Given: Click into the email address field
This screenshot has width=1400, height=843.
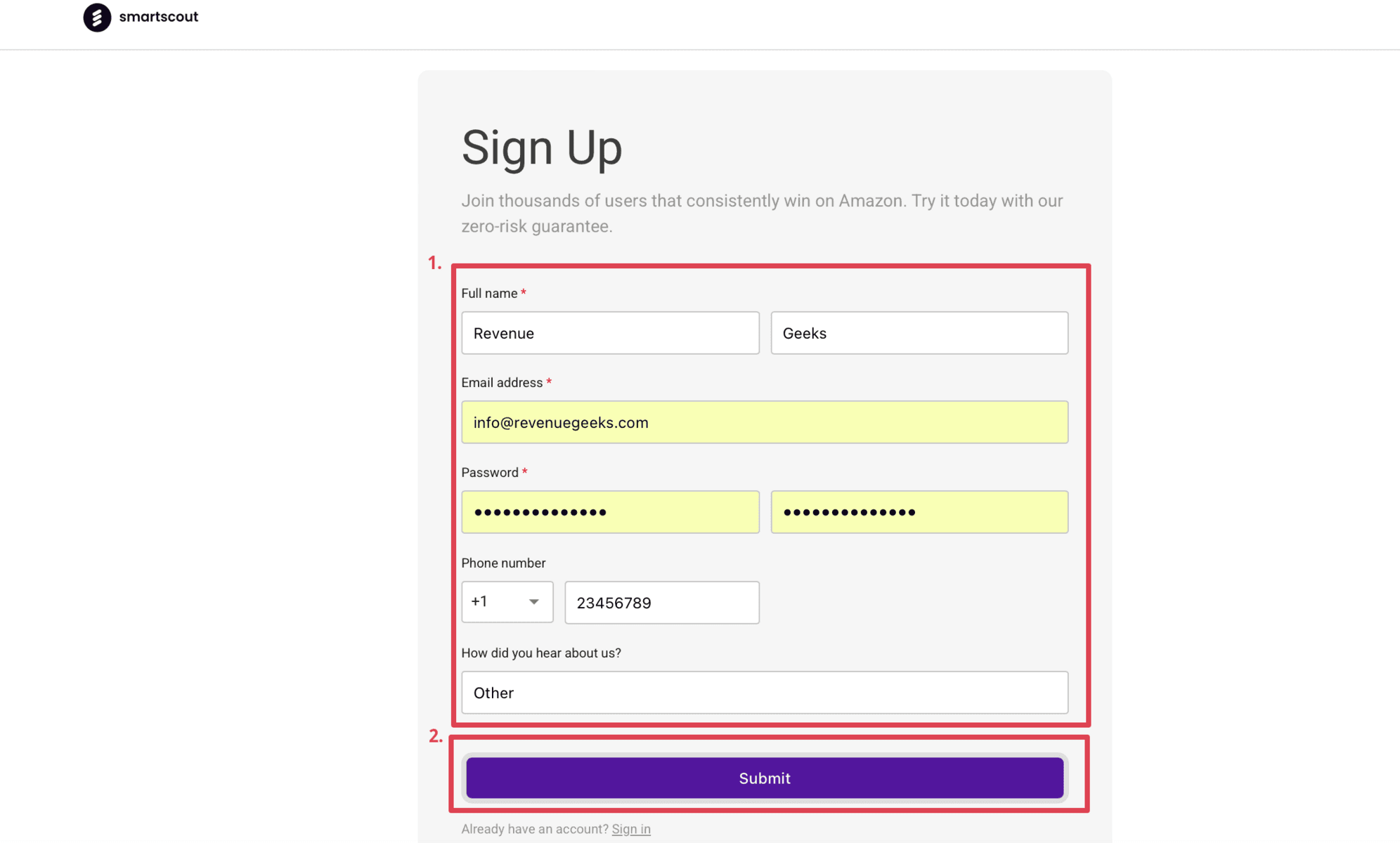Looking at the screenshot, I should coord(764,422).
